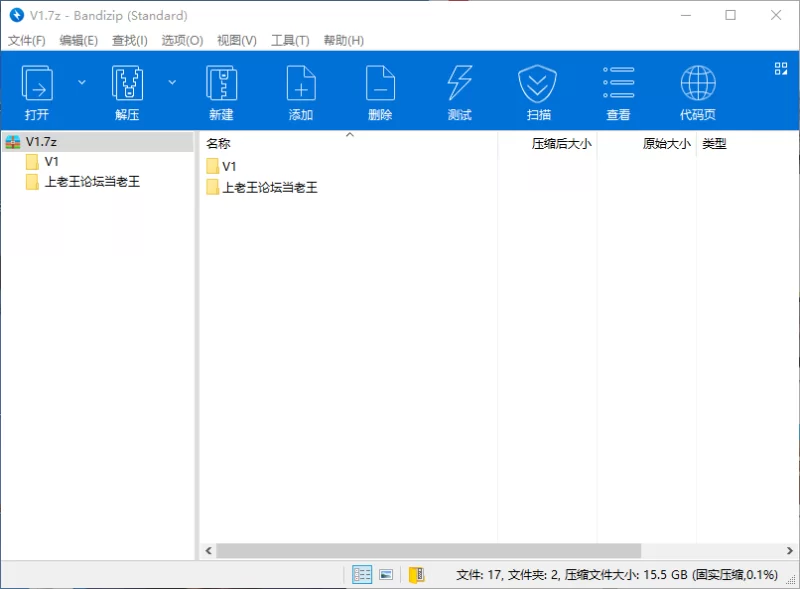
Task: Open the 选项(O) menu
Action: pos(182,40)
